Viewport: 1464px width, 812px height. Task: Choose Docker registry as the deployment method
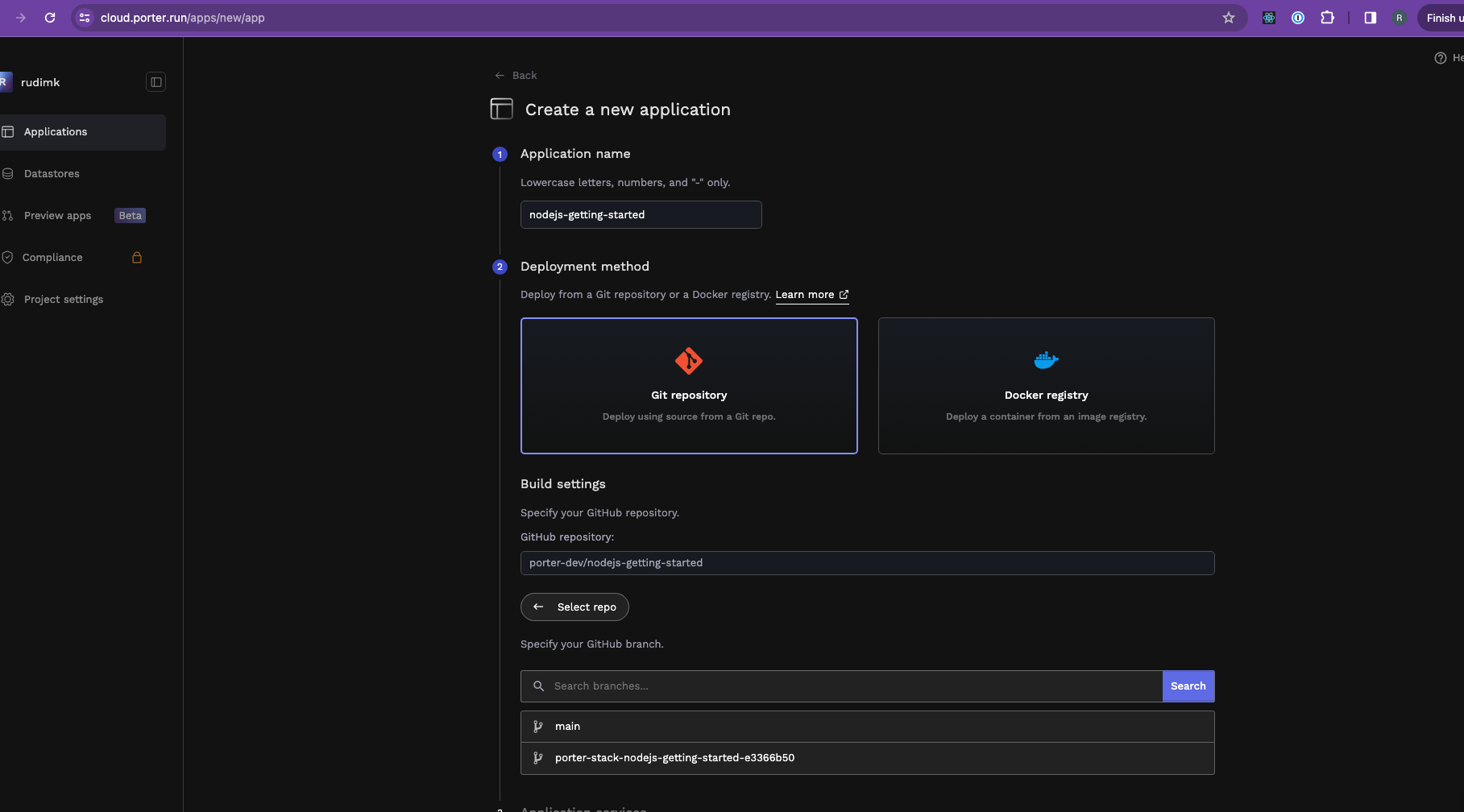coord(1046,386)
